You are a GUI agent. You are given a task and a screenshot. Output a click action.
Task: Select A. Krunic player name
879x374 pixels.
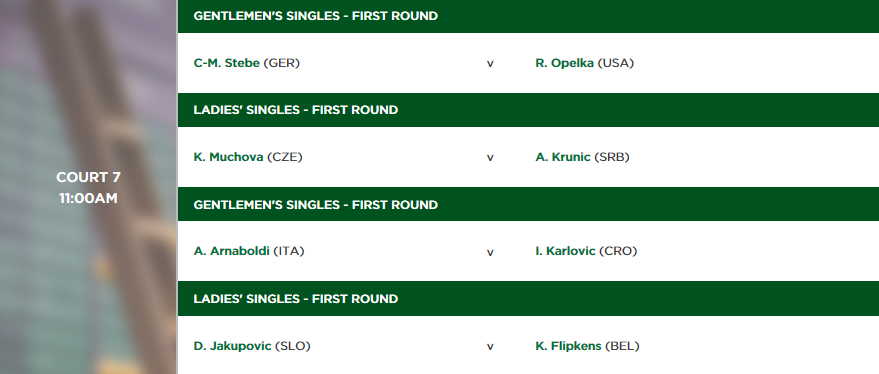(x=563, y=158)
